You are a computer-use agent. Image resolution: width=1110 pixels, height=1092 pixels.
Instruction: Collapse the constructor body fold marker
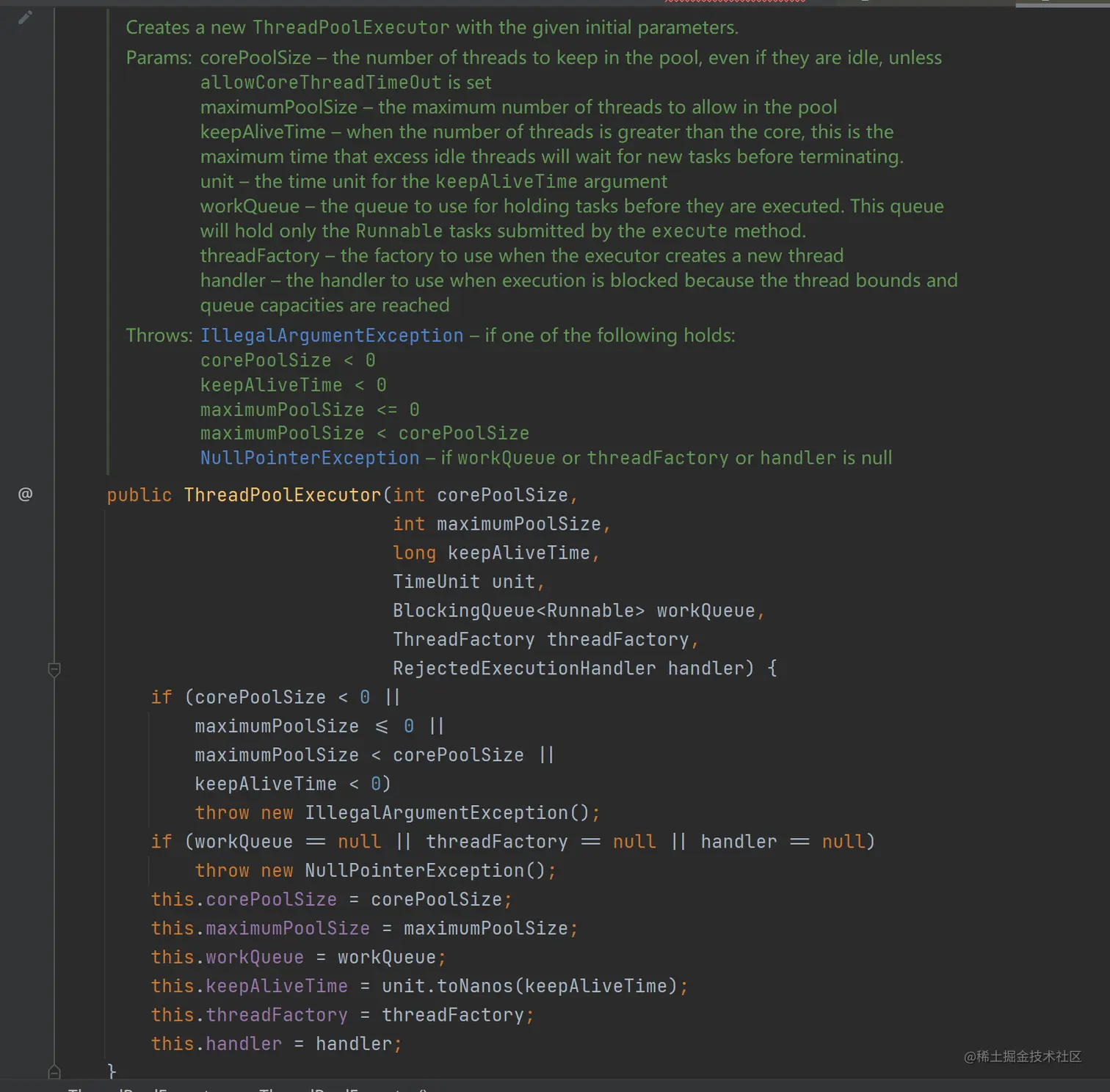(x=54, y=669)
